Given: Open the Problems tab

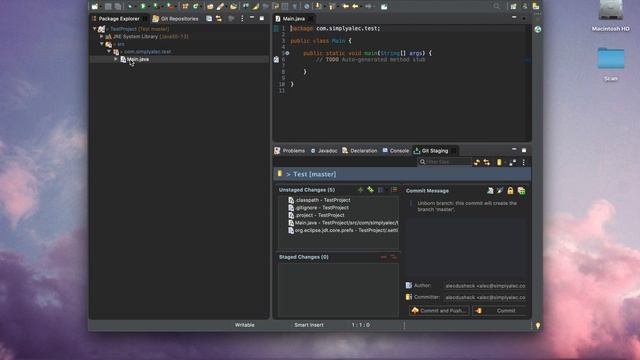Looking at the screenshot, I should 290,151.
